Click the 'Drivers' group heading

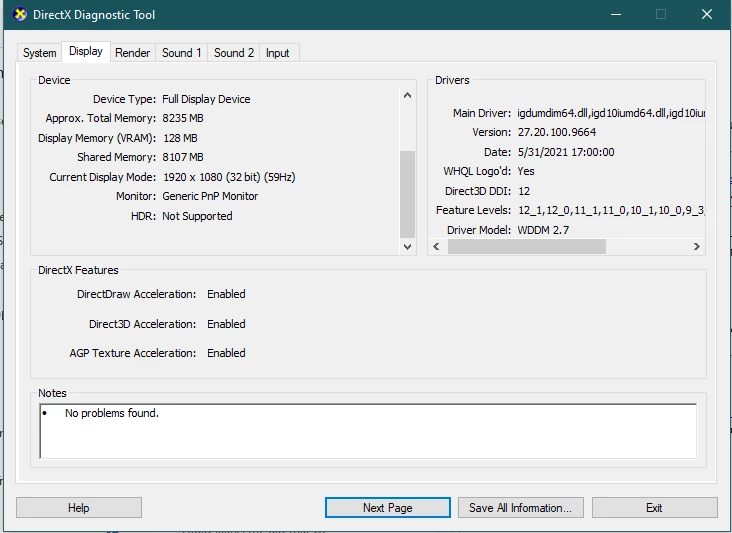pos(452,80)
